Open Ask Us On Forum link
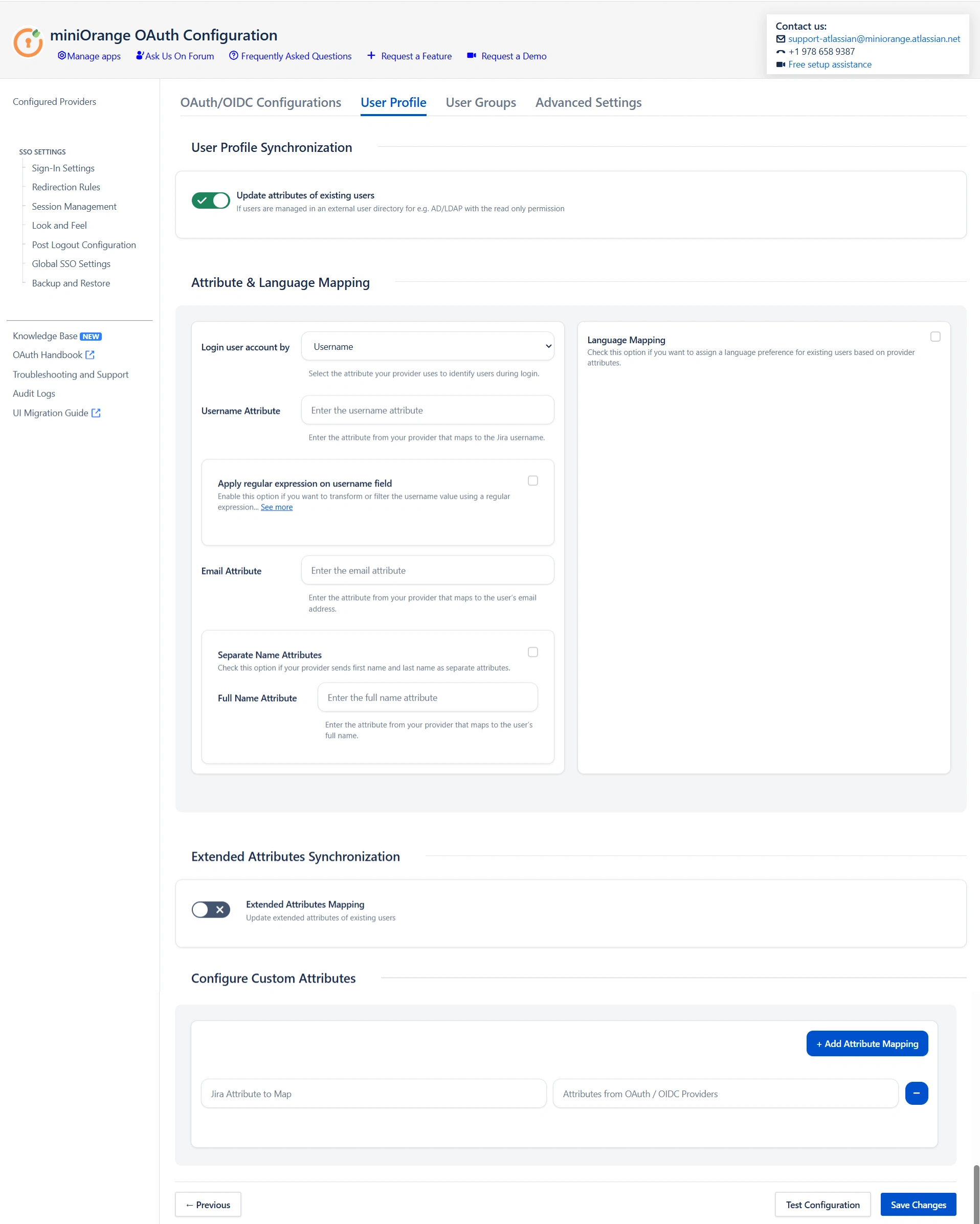980x1224 pixels. click(175, 56)
